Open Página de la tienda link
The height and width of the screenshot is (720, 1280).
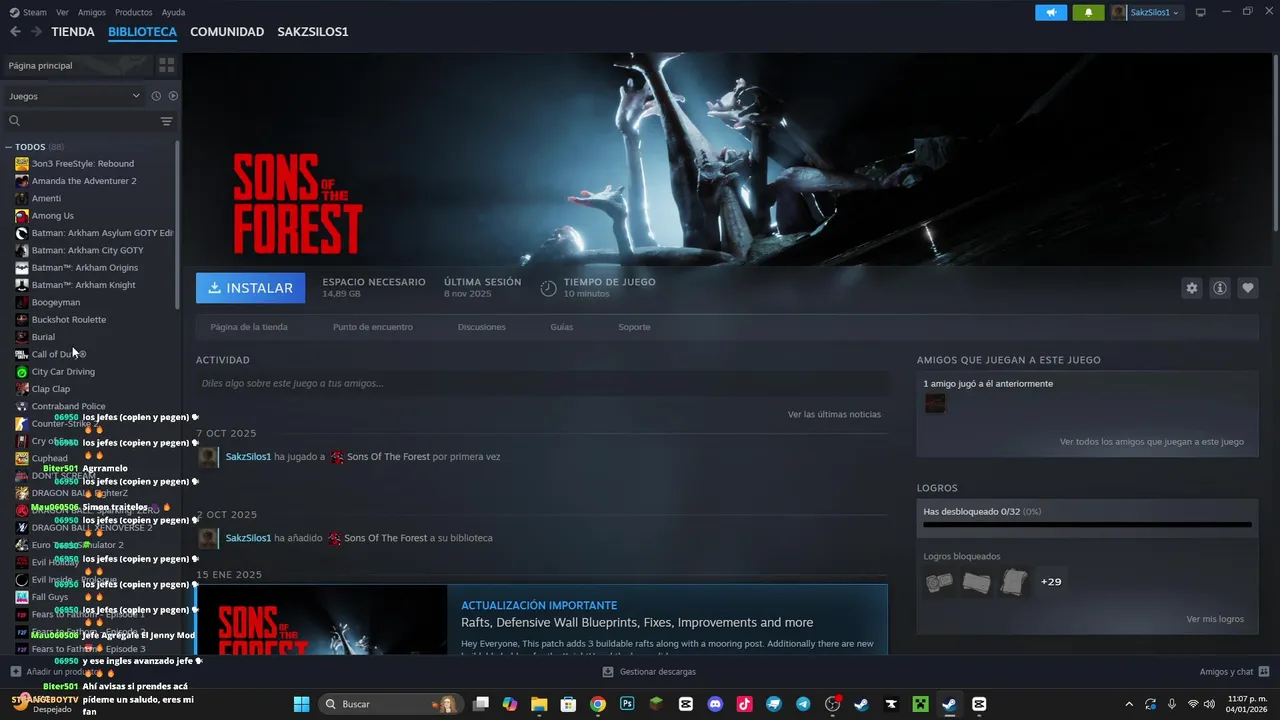249,327
